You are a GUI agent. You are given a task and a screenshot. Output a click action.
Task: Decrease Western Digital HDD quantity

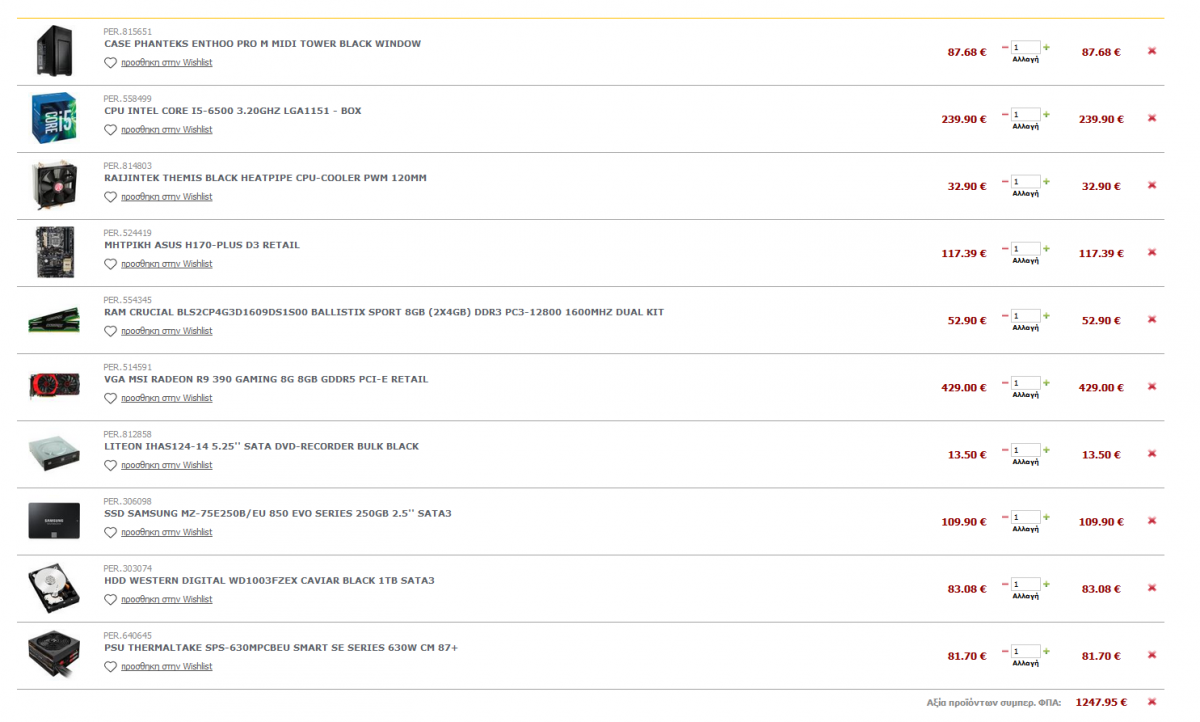coord(1005,583)
